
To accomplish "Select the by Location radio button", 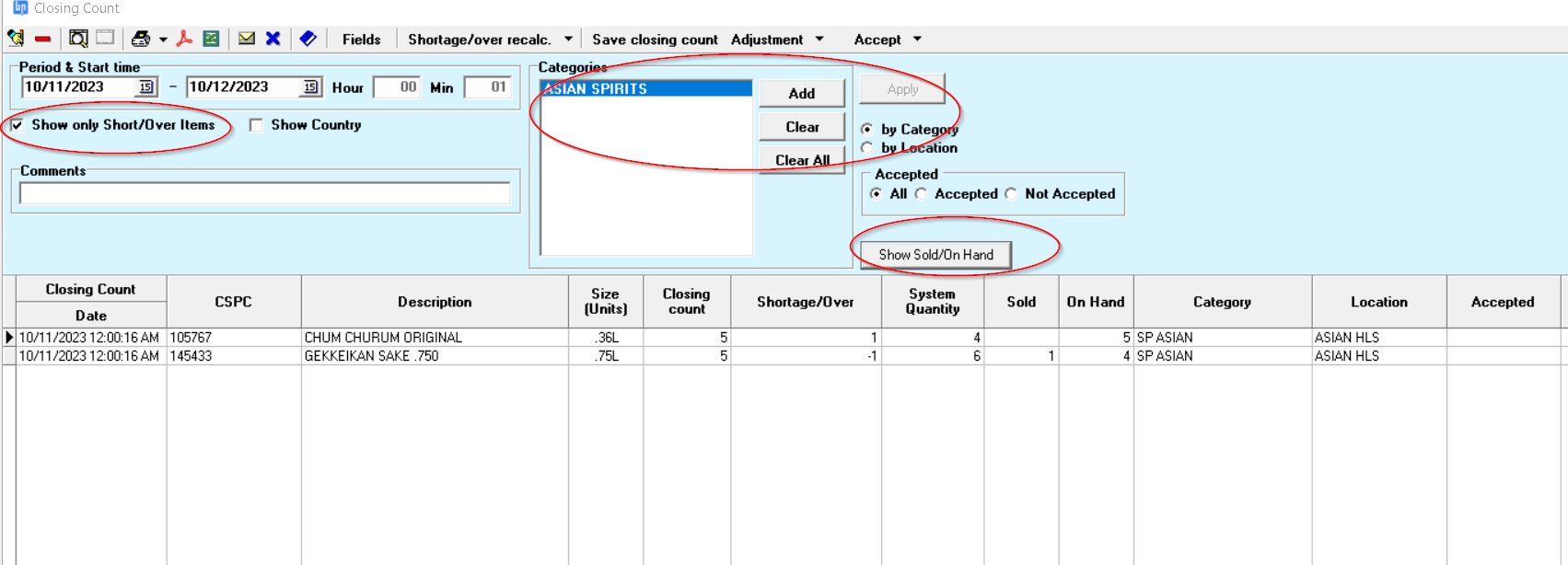I will point(867,148).
